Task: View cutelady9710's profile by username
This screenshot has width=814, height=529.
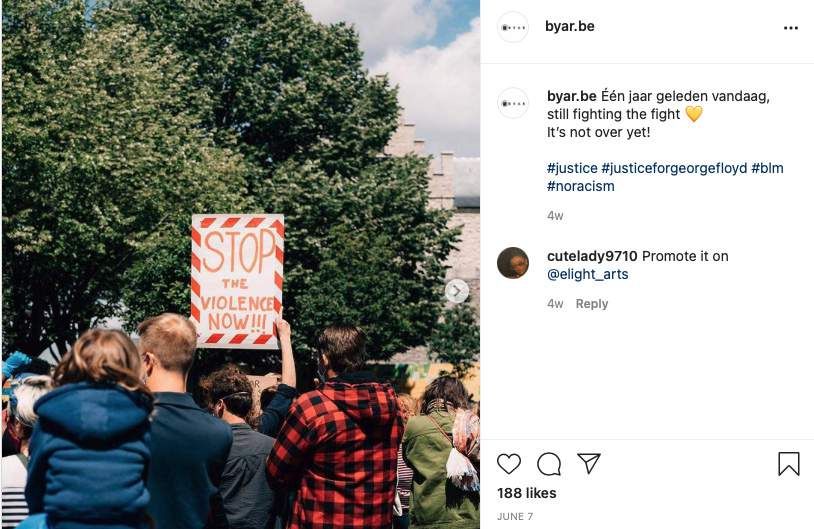Action: [x=592, y=256]
